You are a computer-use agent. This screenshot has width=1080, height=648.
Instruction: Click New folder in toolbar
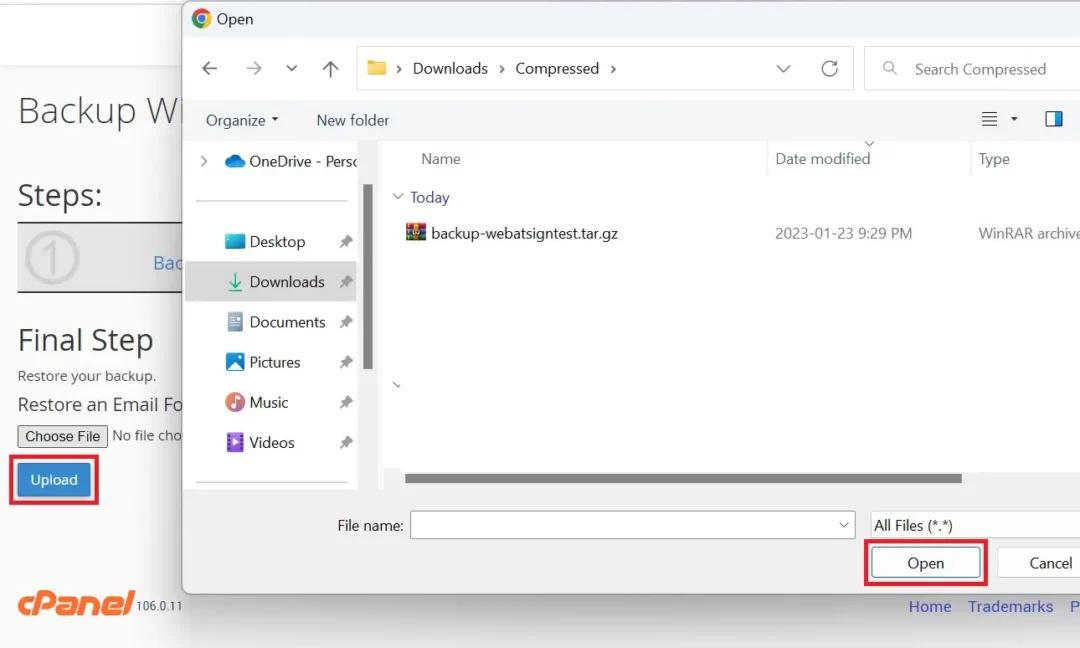(x=352, y=120)
